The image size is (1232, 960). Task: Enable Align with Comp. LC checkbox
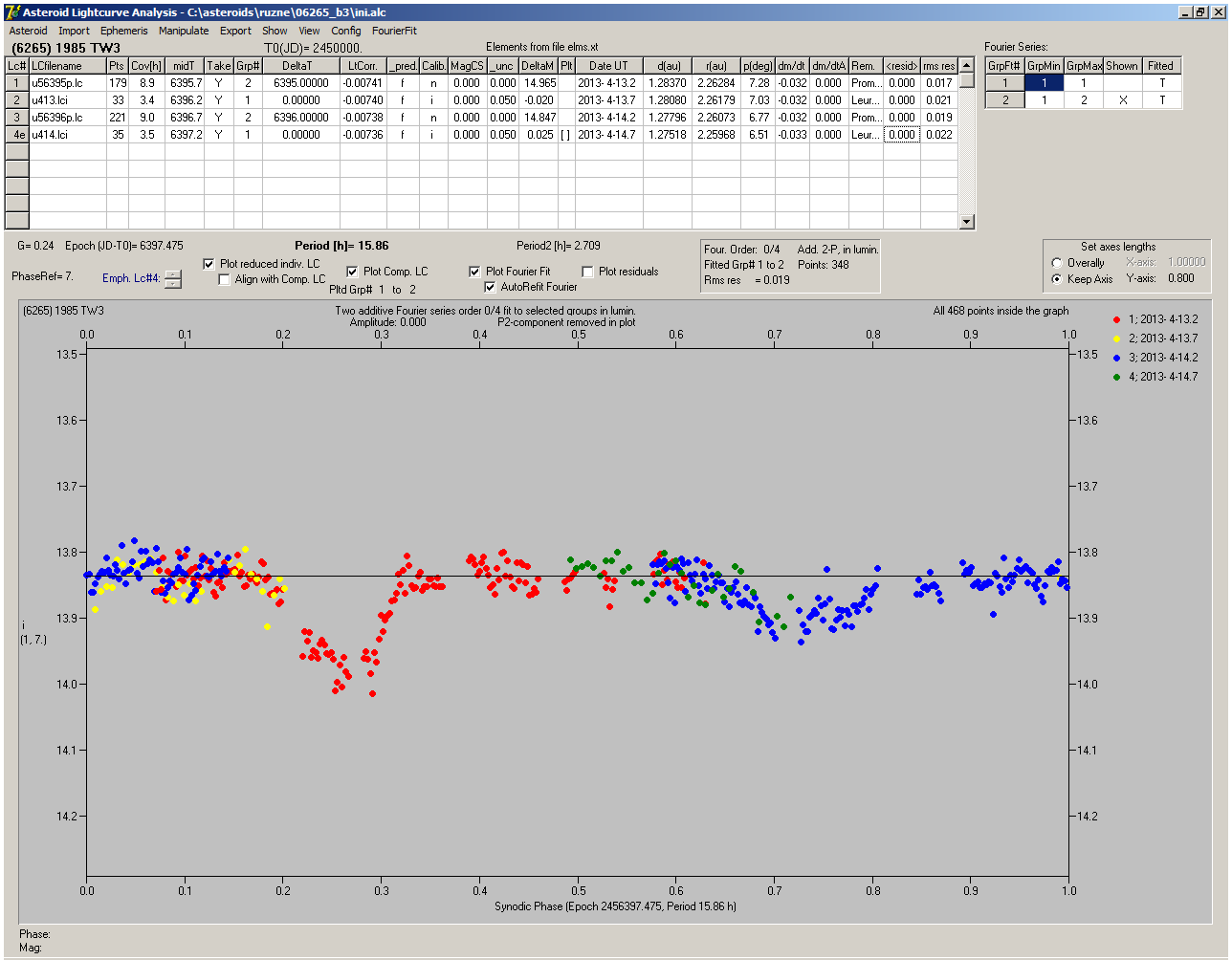tap(225, 280)
